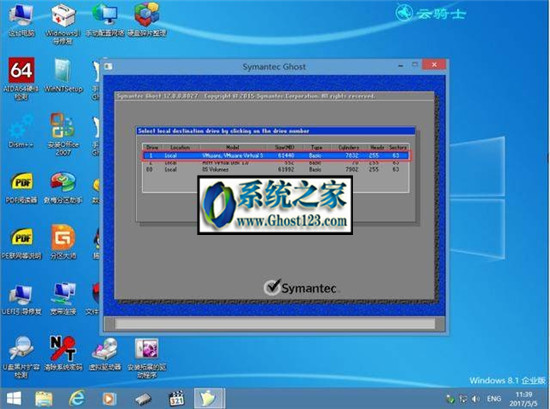Maximize the Symantec Ghost window
This screenshot has height=409, width=550.
tap(415, 65)
